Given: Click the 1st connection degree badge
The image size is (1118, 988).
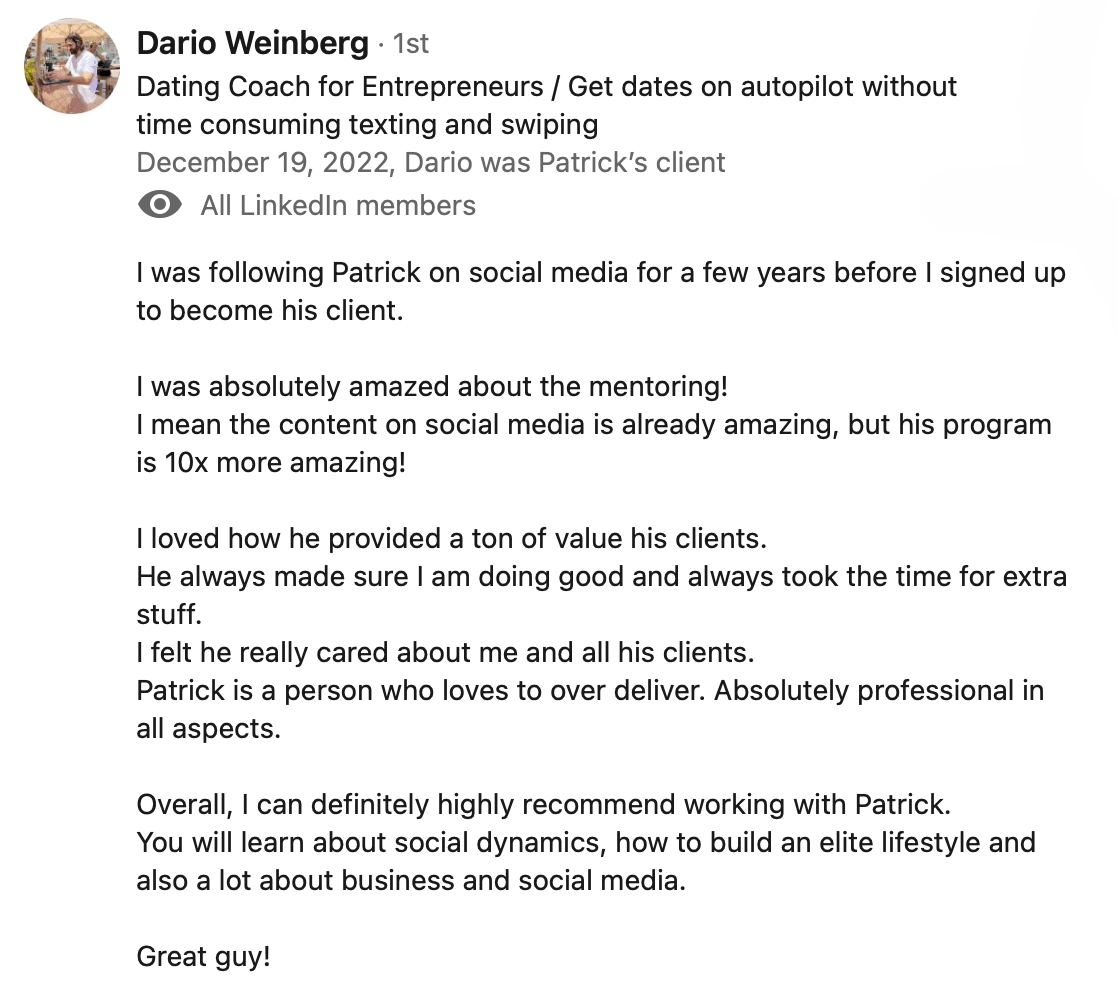Looking at the screenshot, I should point(411,44).
